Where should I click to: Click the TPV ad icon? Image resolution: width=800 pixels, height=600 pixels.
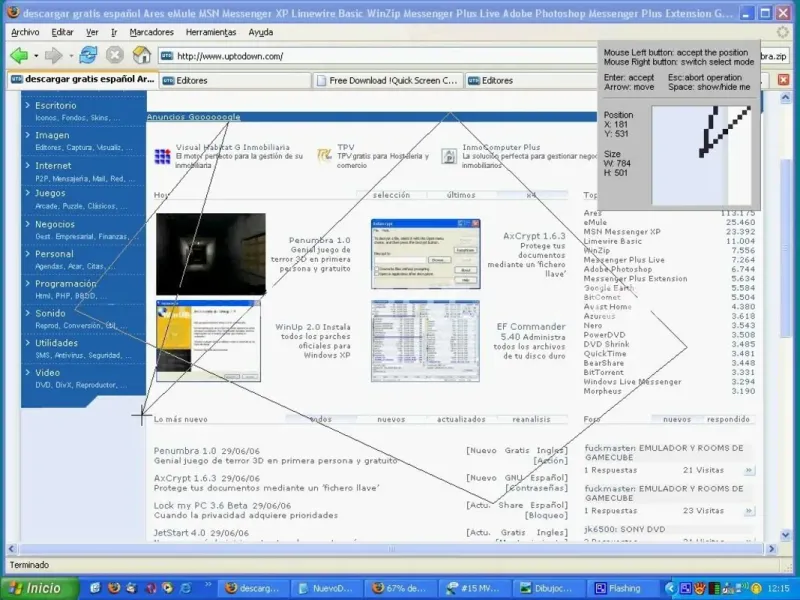coord(324,155)
